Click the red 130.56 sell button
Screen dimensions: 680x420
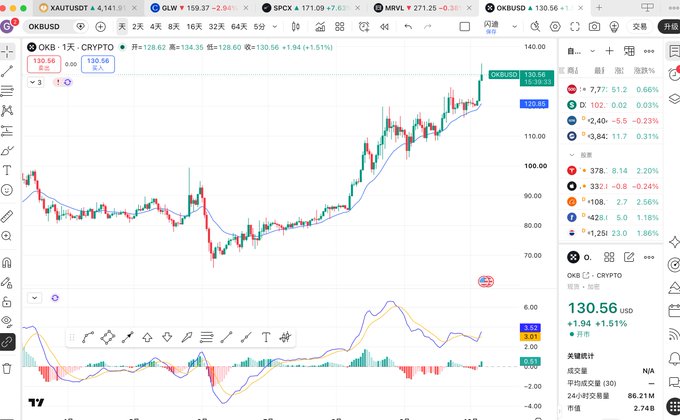pos(44,64)
